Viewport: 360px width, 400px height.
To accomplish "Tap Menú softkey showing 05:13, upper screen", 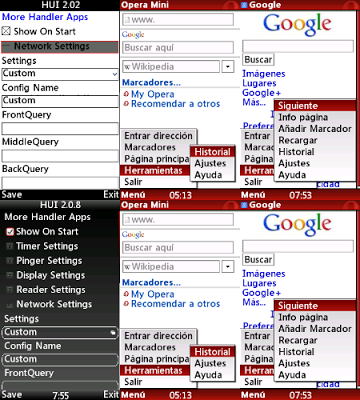I will [133, 195].
